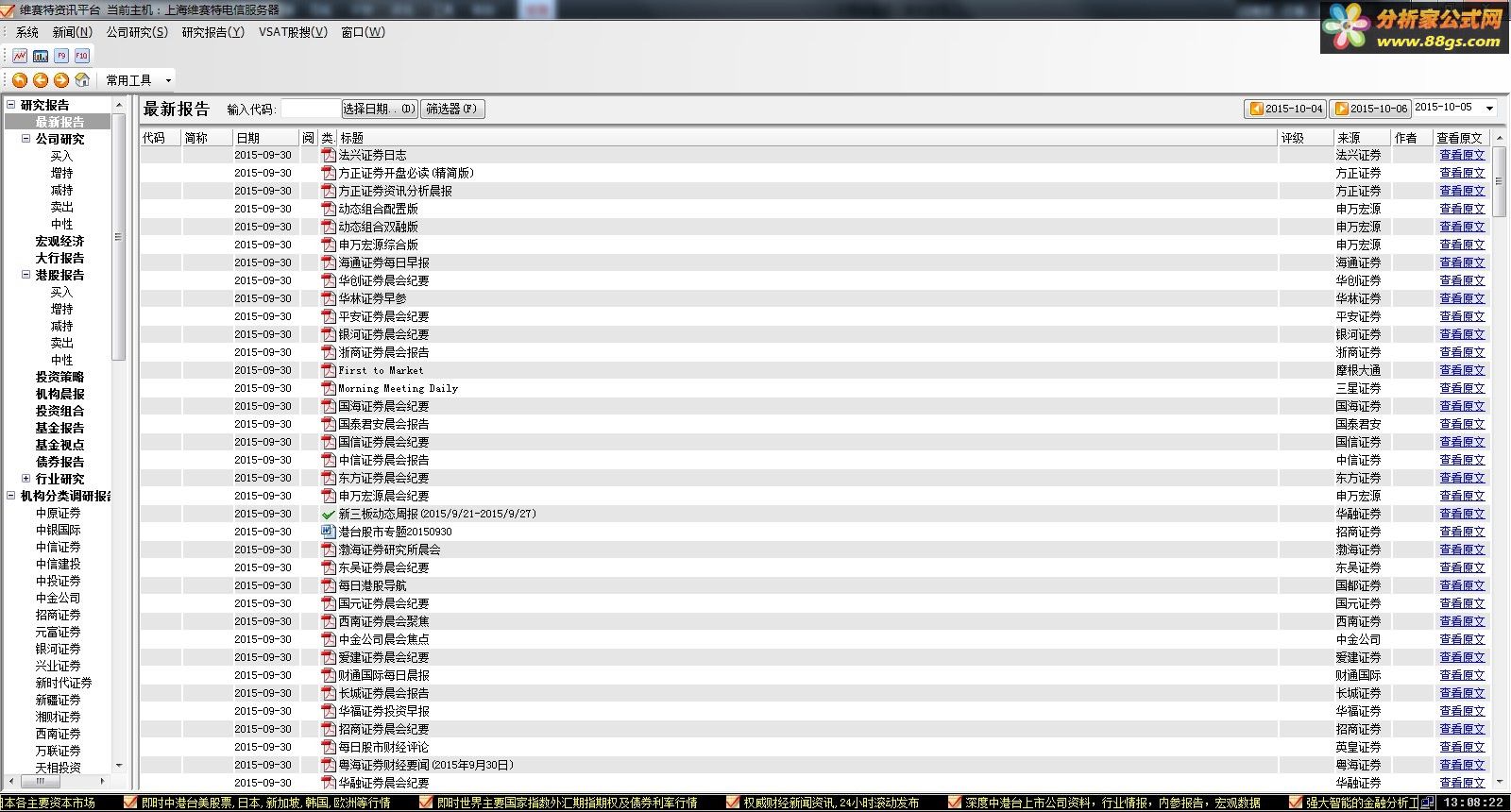
Task: Click PDF icon beside 国泰君安晨会报告
Action: coord(329,424)
